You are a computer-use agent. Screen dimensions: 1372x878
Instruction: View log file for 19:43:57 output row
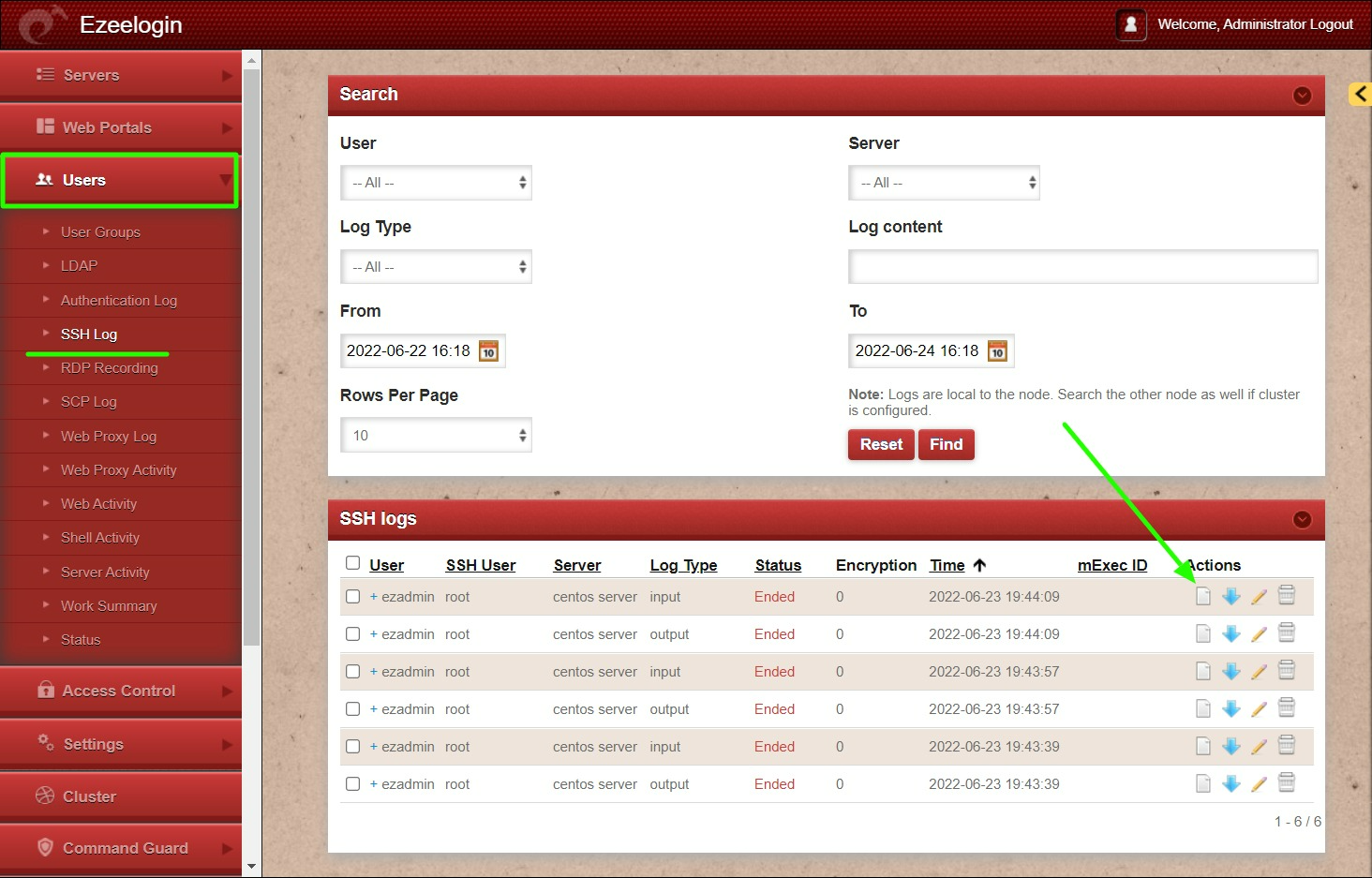[1203, 708]
